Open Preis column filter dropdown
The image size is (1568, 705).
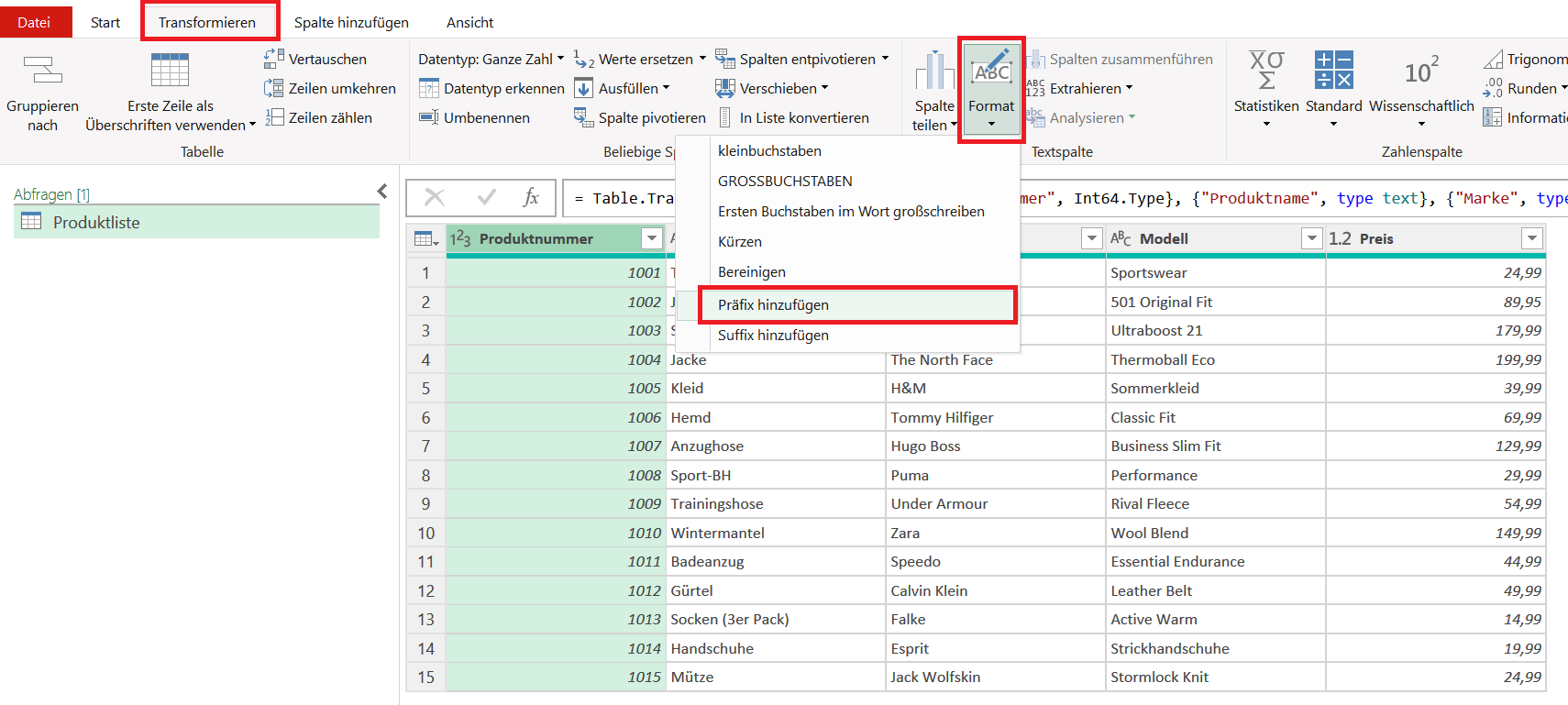point(1532,238)
